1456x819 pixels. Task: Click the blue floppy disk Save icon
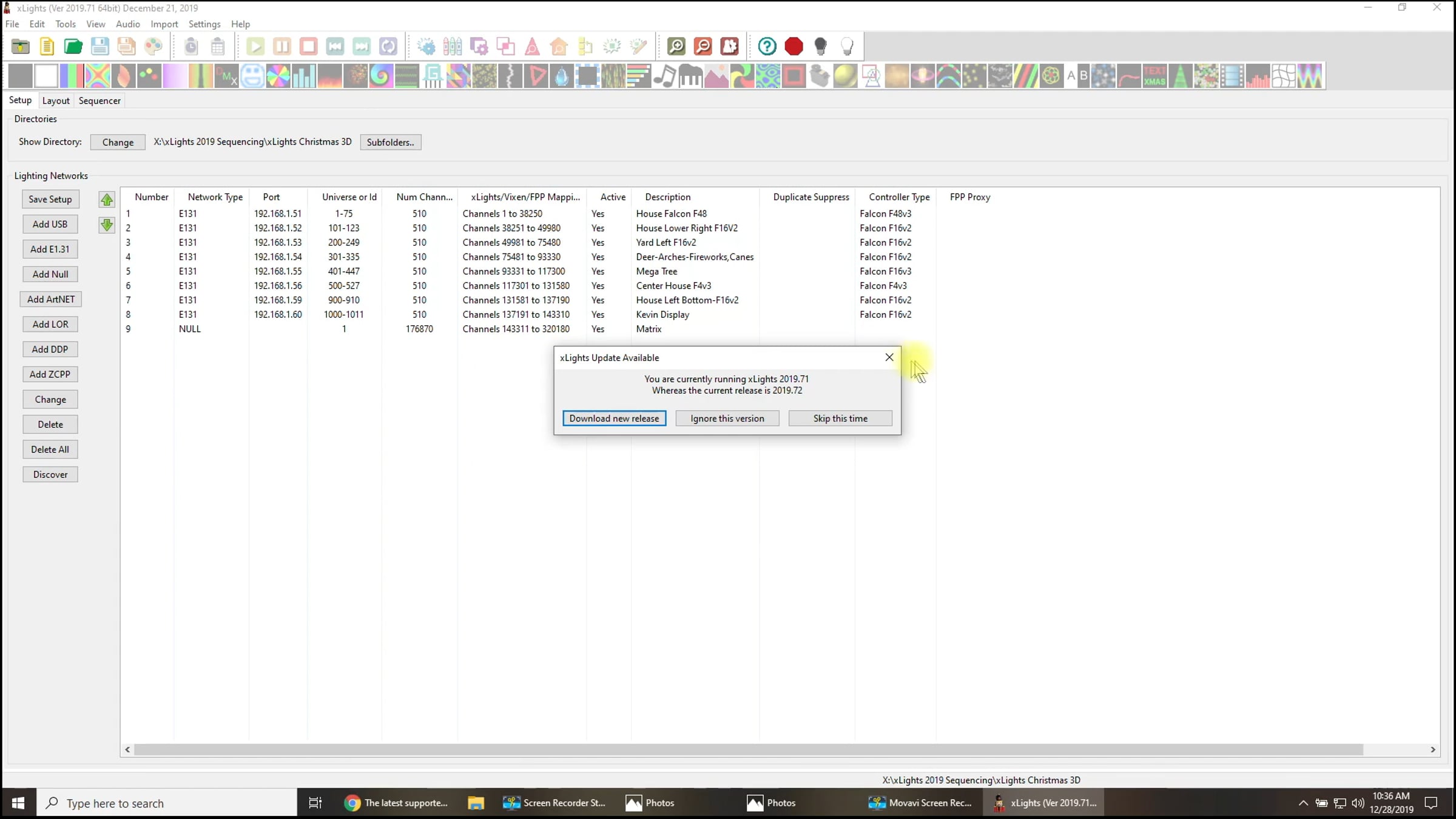(x=100, y=46)
